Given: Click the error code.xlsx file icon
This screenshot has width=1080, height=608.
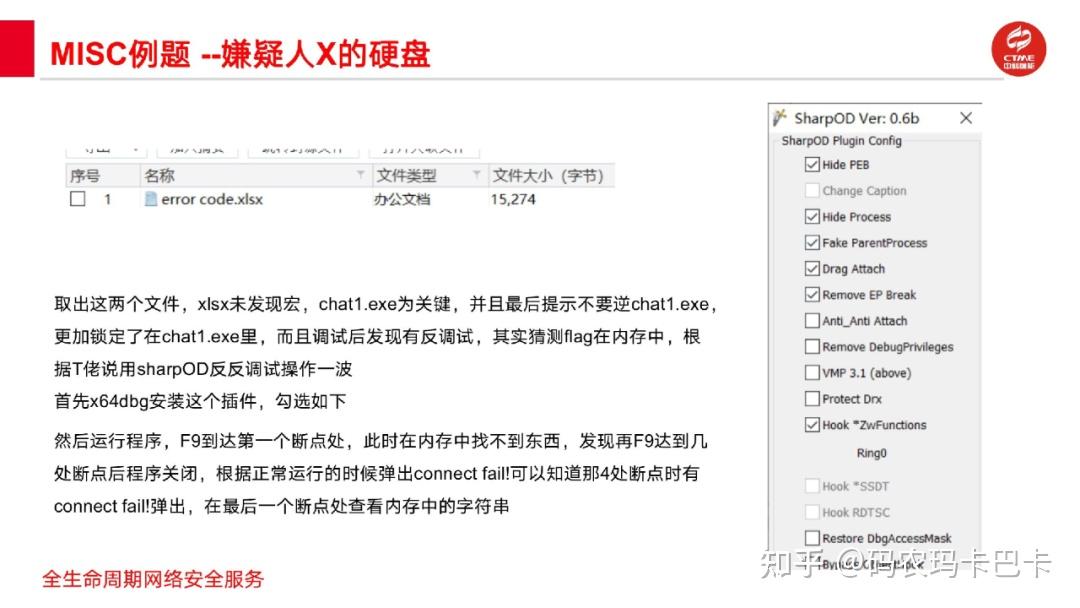Looking at the screenshot, I should (151, 199).
